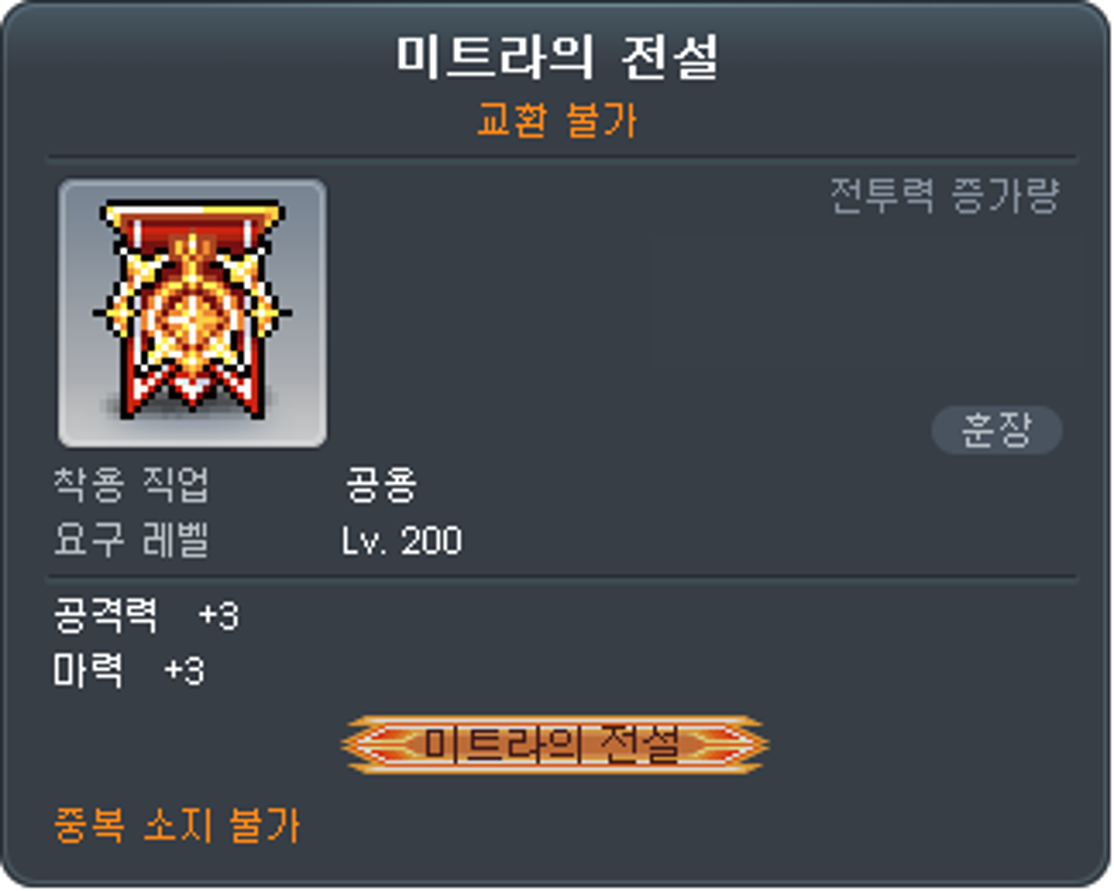
Task: Click the 미트라의 전설 title heading
Action: pyautogui.click(x=558, y=57)
